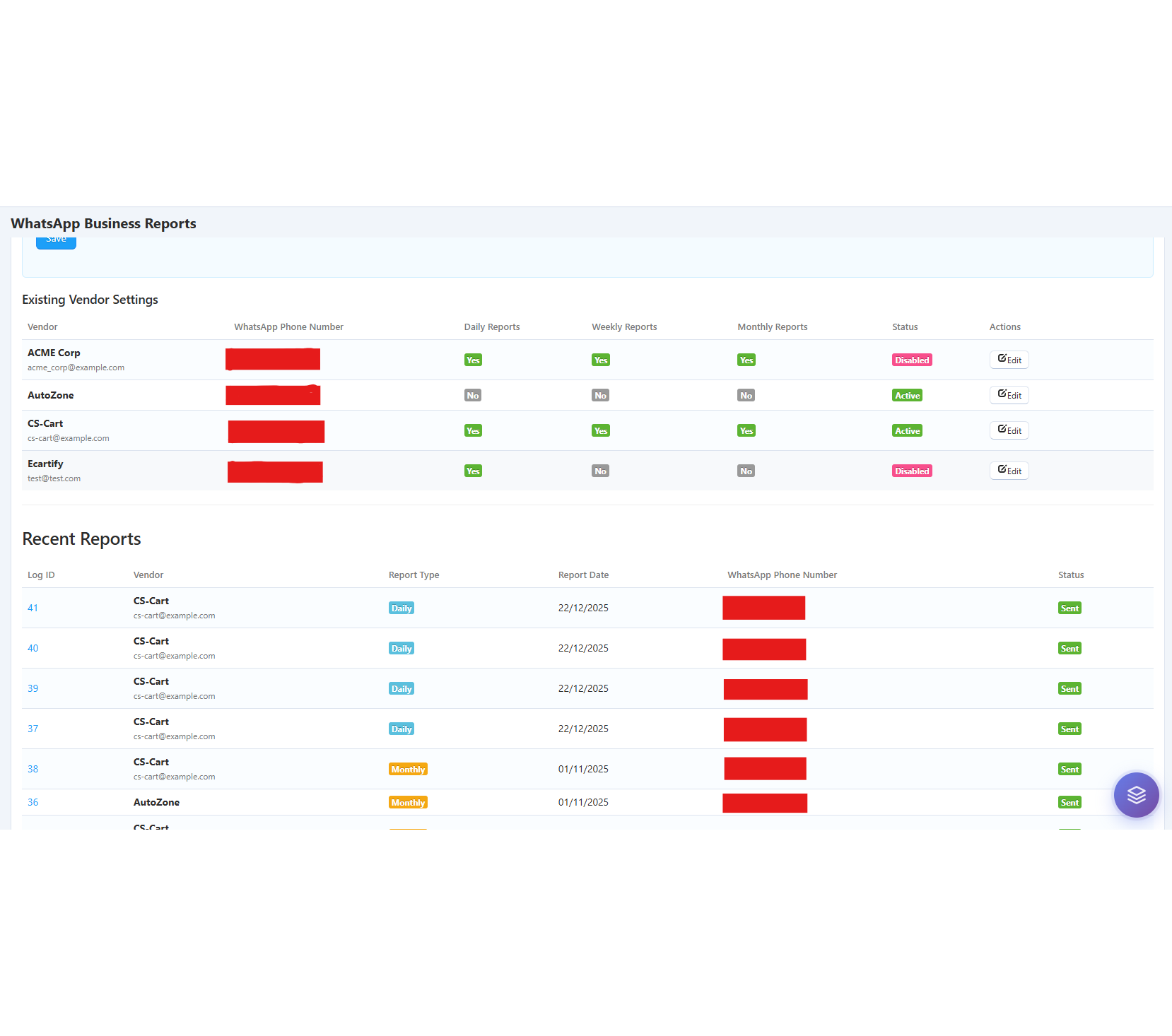This screenshot has width=1172, height=1036.
Task: Edit the AutoZone vendor settings
Action: coord(1009,395)
